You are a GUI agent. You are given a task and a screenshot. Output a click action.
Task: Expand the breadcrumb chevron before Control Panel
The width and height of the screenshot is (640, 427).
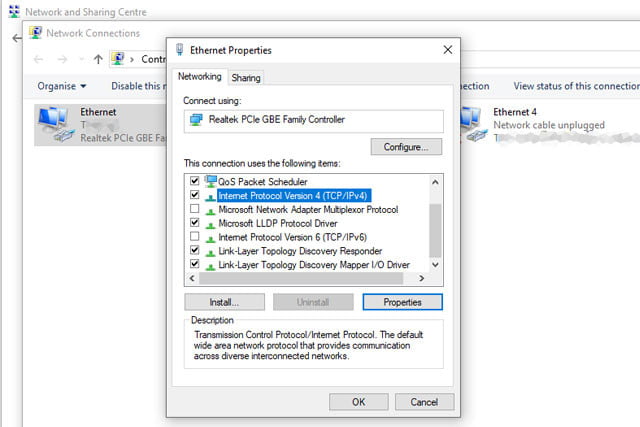[132, 60]
